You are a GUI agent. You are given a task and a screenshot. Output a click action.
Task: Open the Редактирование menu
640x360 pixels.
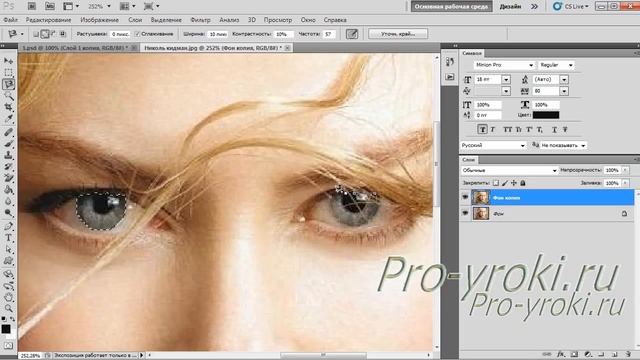coord(48,20)
